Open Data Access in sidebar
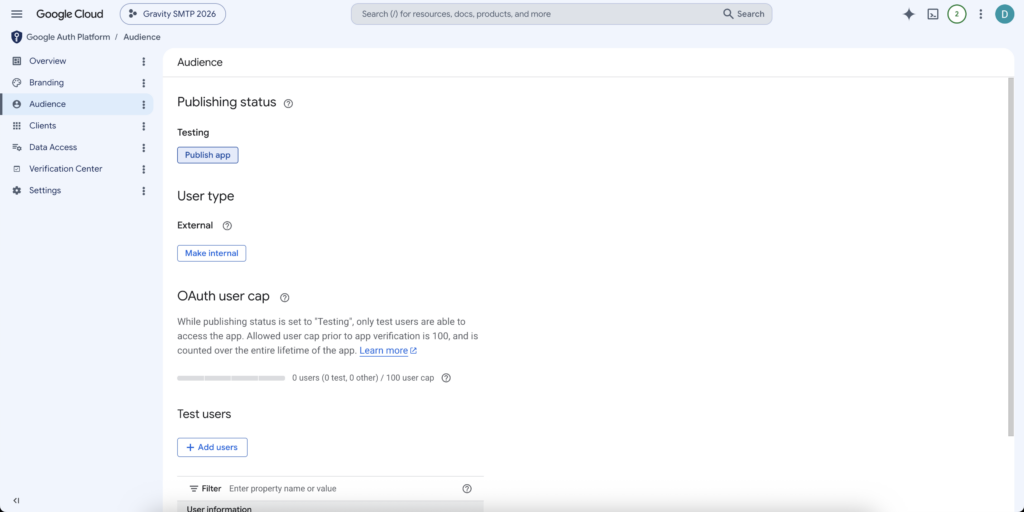The width and height of the screenshot is (1024, 512). click(53, 148)
